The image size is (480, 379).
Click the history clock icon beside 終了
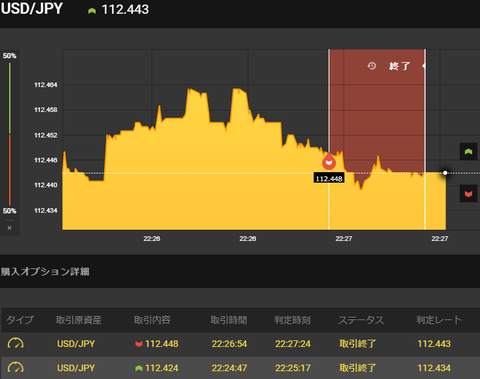[x=372, y=66]
